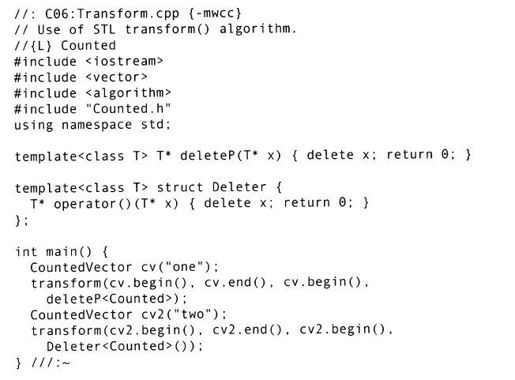The width and height of the screenshot is (515, 380).
Task: Click 'return 0;' in deleteP template
Action: click(x=421, y=155)
